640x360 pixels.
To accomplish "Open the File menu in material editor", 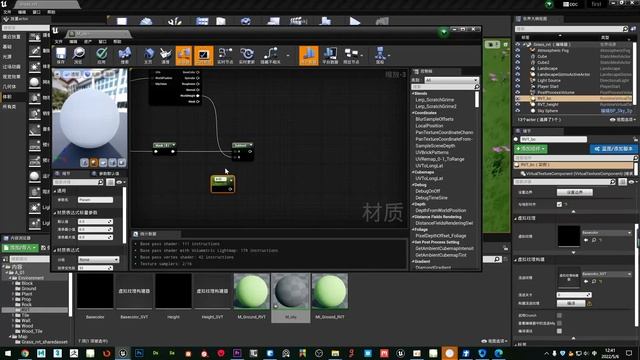I will point(59,42).
